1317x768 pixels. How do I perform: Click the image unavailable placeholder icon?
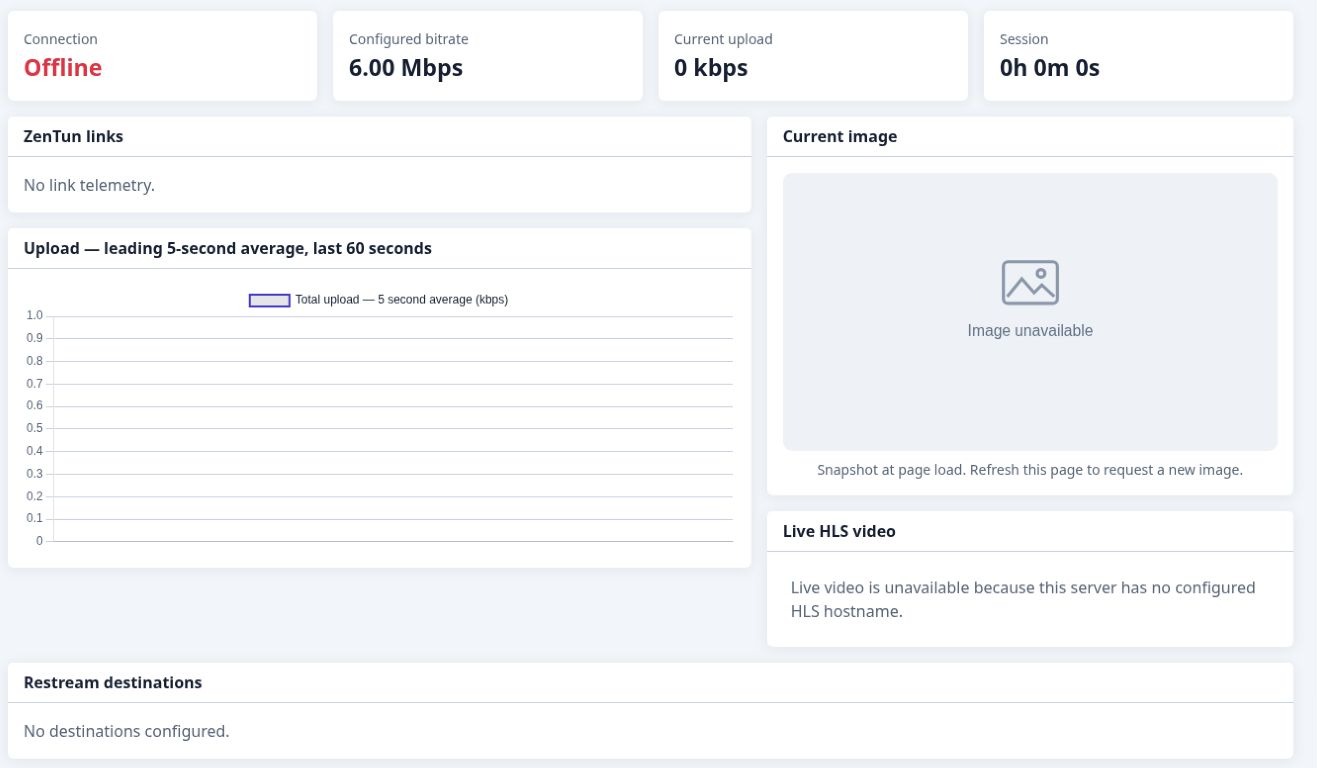coord(1030,282)
